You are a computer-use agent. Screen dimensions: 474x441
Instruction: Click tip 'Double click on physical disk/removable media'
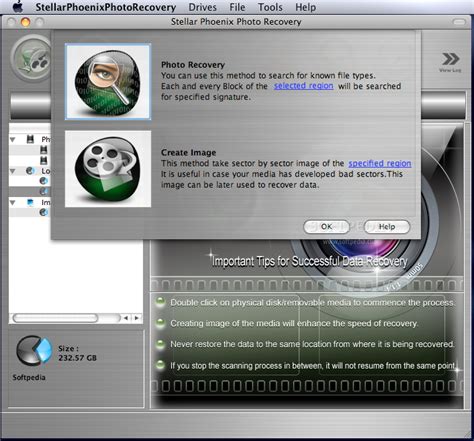312,303
